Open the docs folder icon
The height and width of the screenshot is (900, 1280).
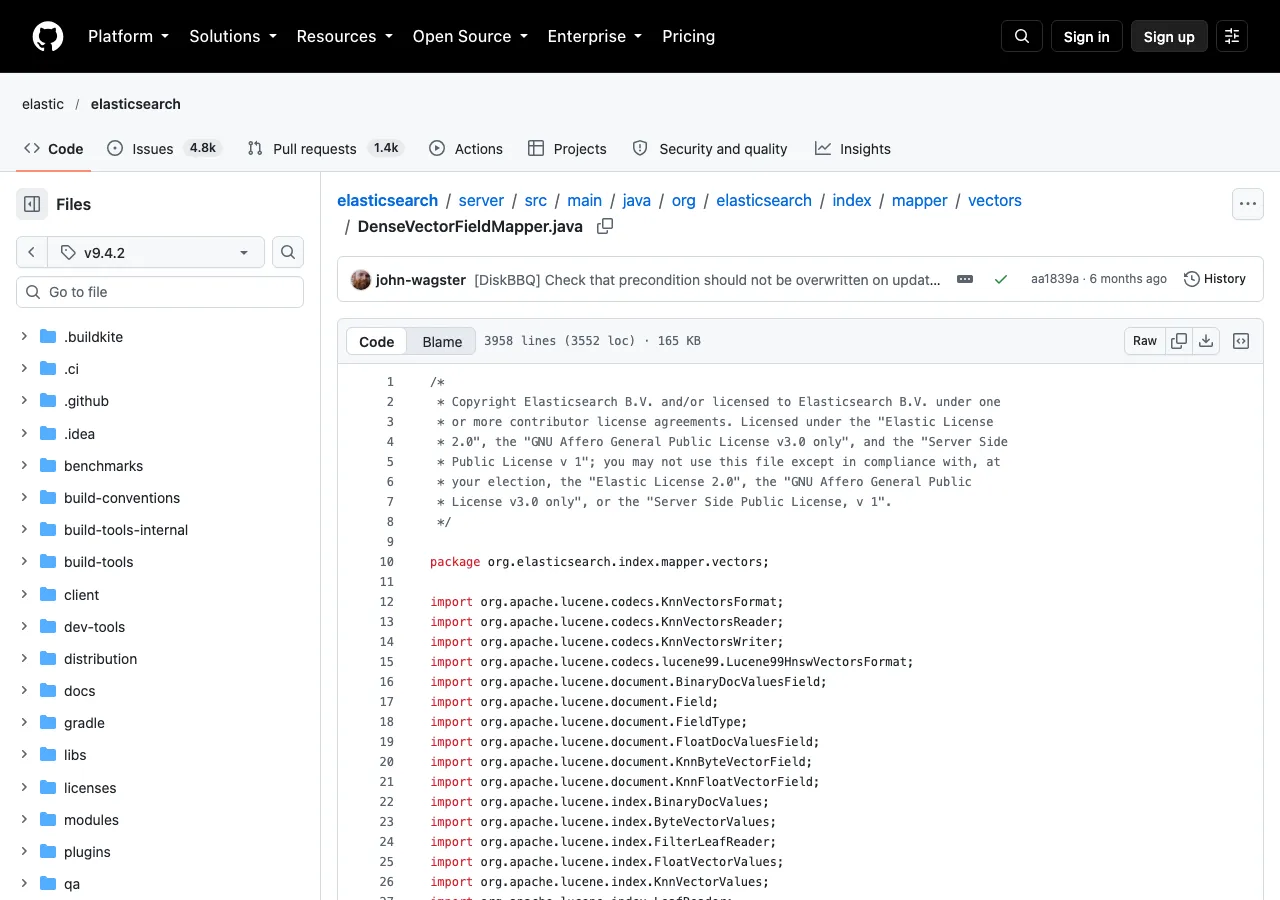point(48,691)
